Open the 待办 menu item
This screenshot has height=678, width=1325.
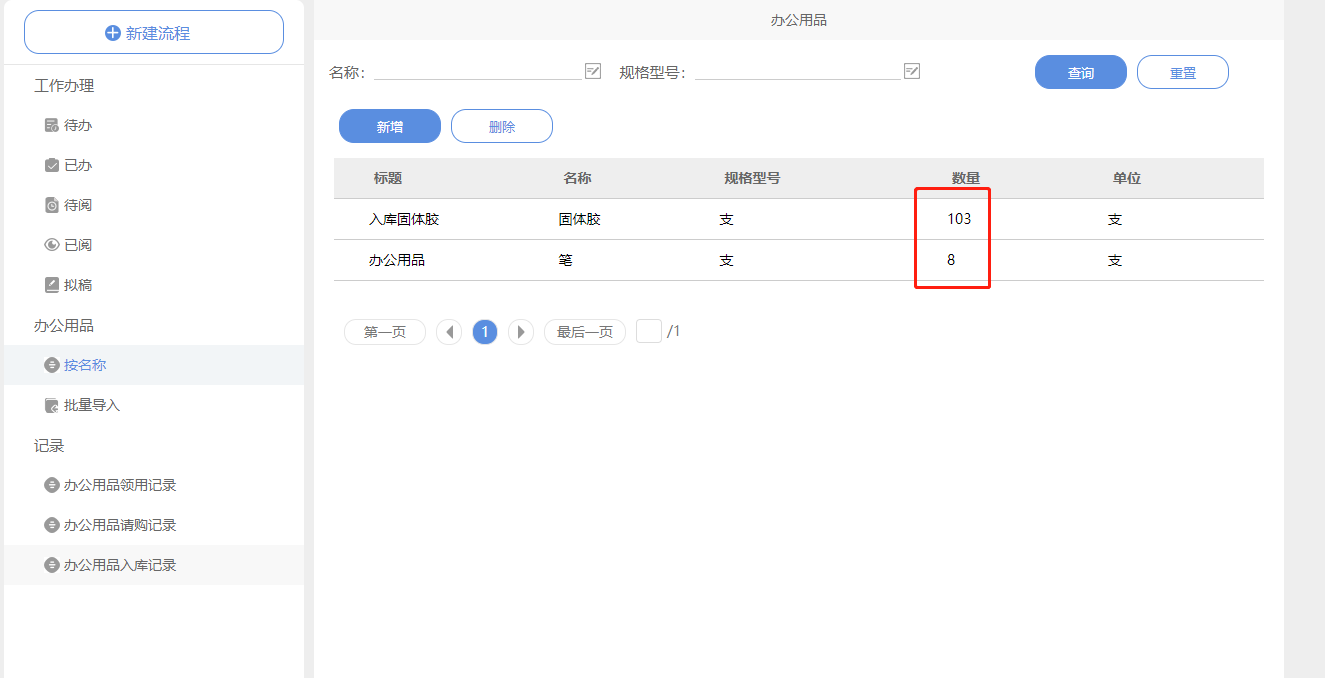click(154, 125)
